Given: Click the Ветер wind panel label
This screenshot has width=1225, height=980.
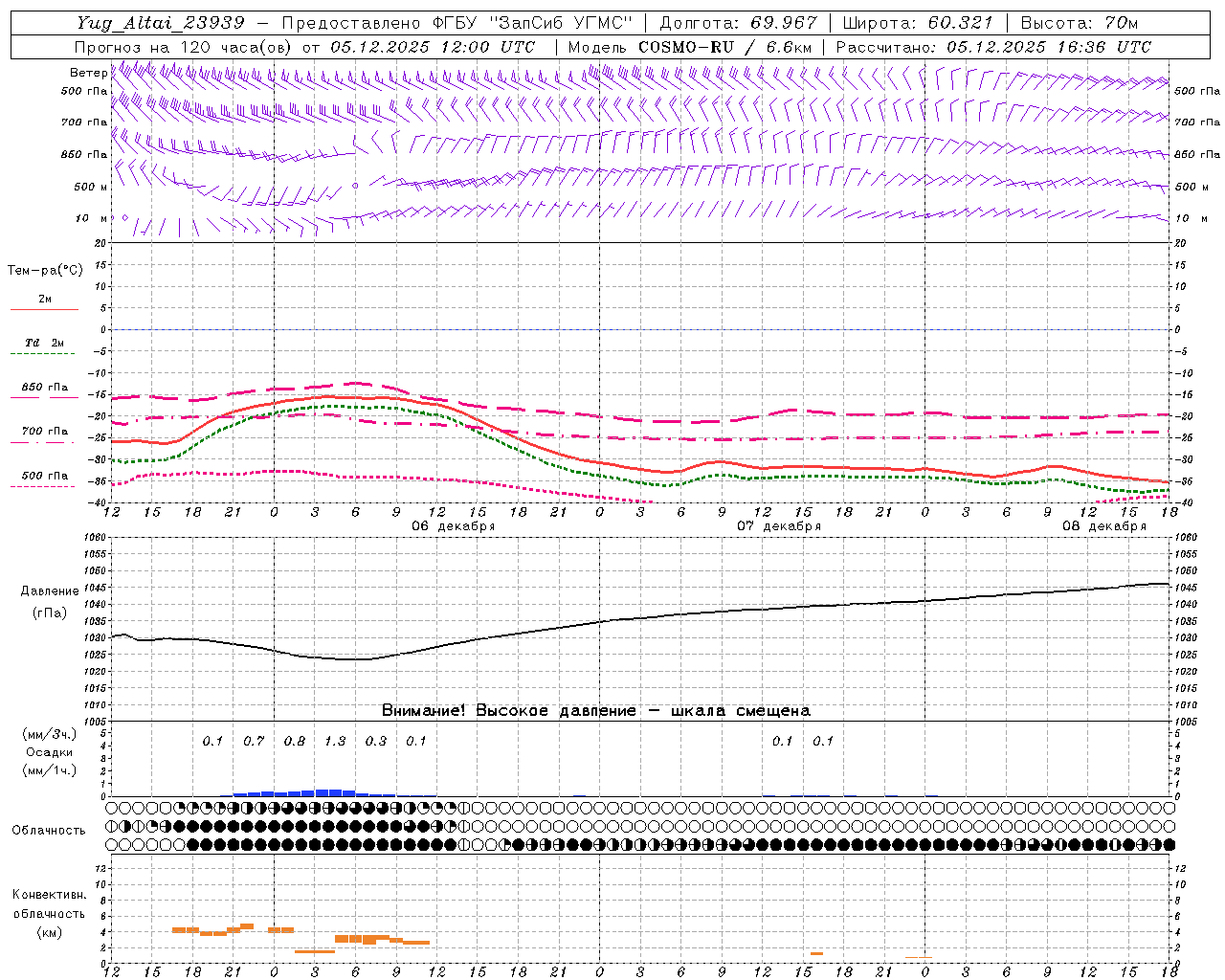Looking at the screenshot, I should point(88,73).
